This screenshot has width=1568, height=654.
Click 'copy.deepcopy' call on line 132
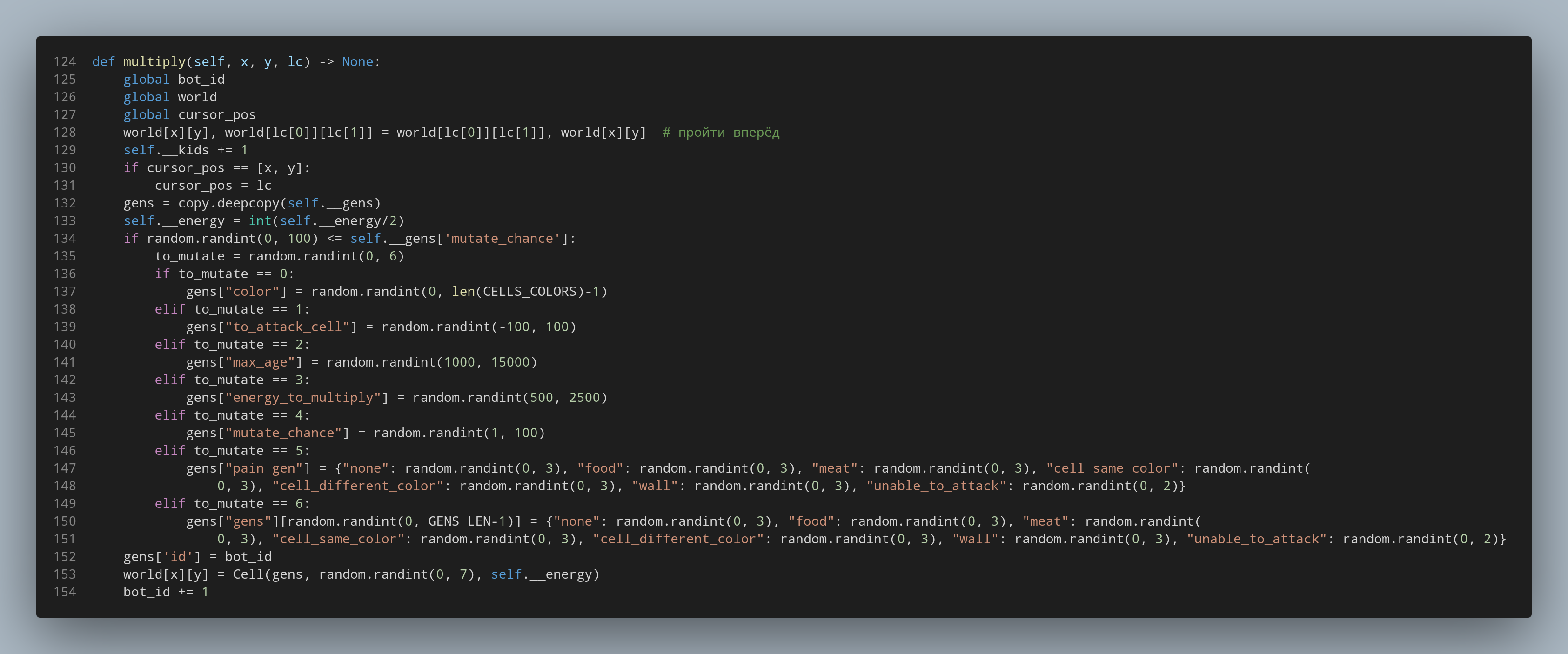pyautogui.click(x=228, y=203)
